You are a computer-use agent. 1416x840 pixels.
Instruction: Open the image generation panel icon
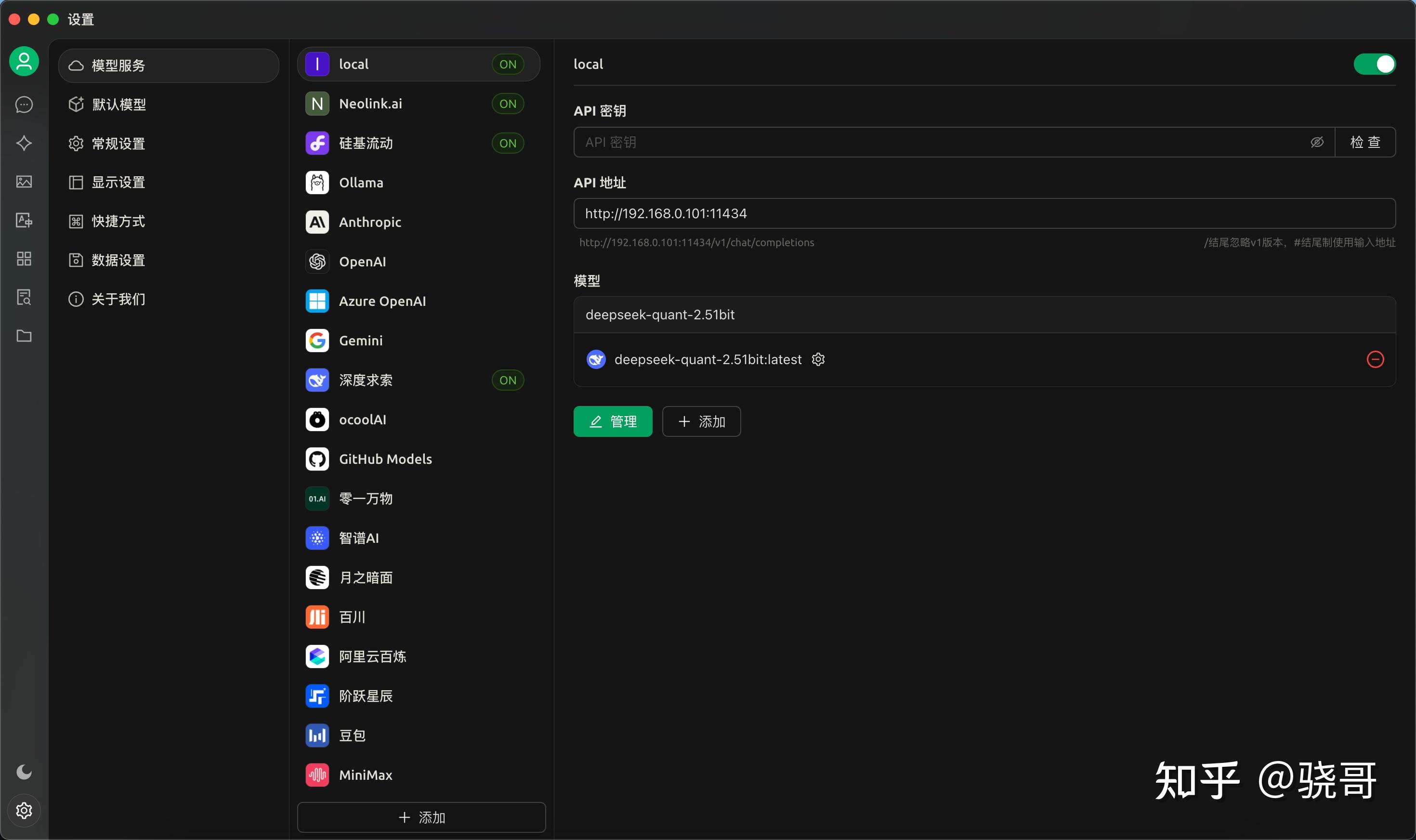click(x=24, y=182)
